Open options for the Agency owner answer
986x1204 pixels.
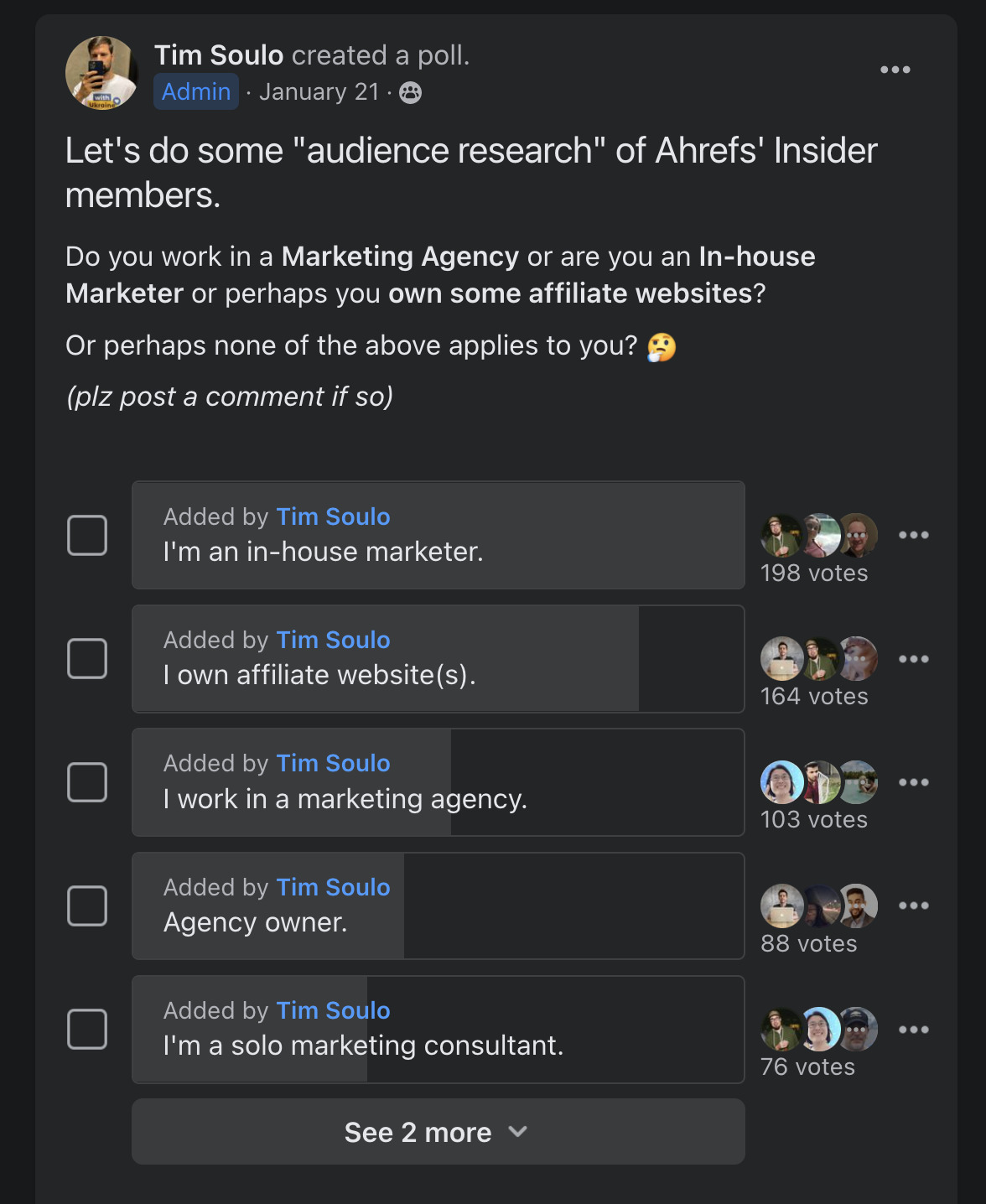(913, 906)
